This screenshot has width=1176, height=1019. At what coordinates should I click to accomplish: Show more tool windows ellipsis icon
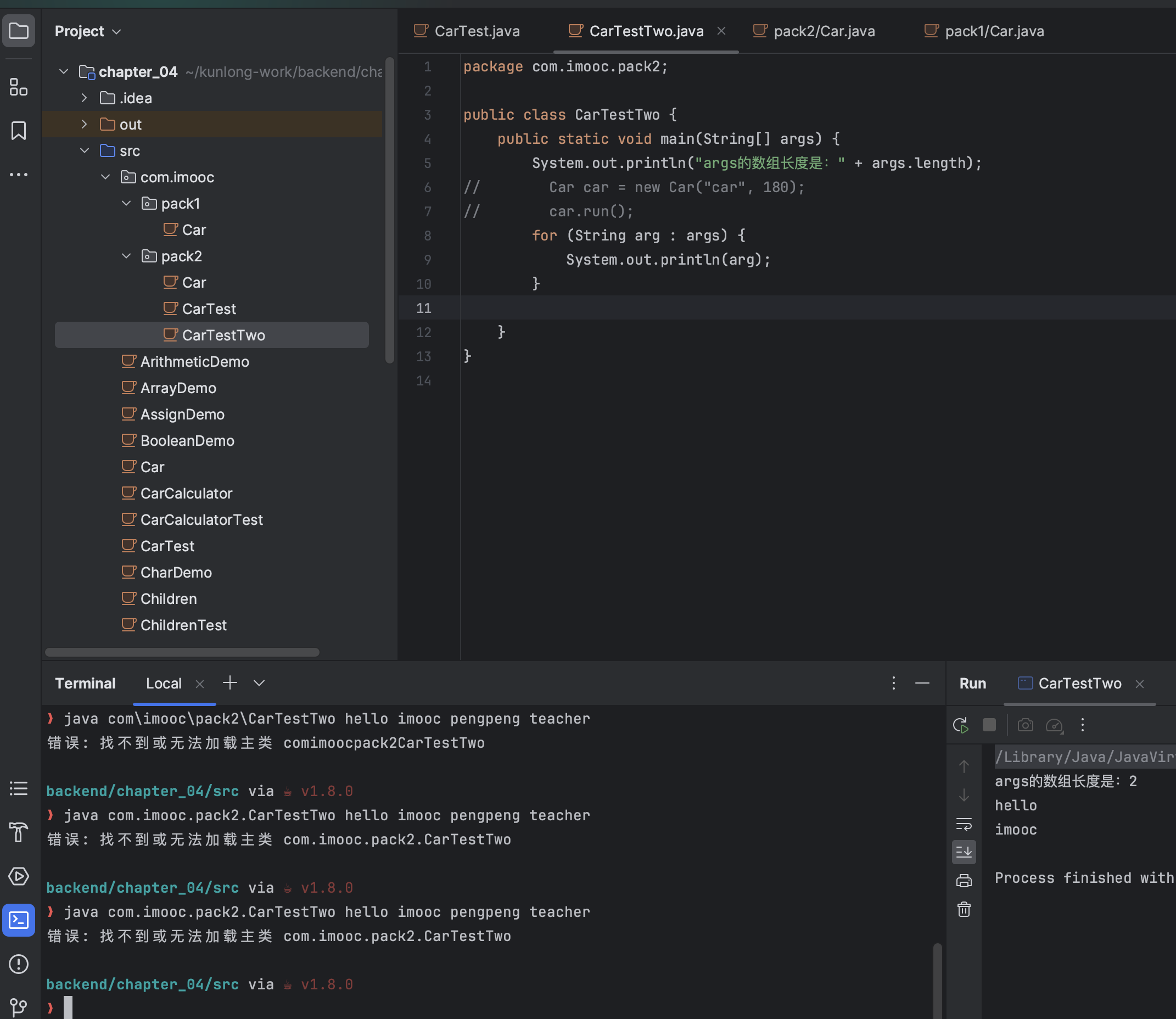click(x=19, y=175)
